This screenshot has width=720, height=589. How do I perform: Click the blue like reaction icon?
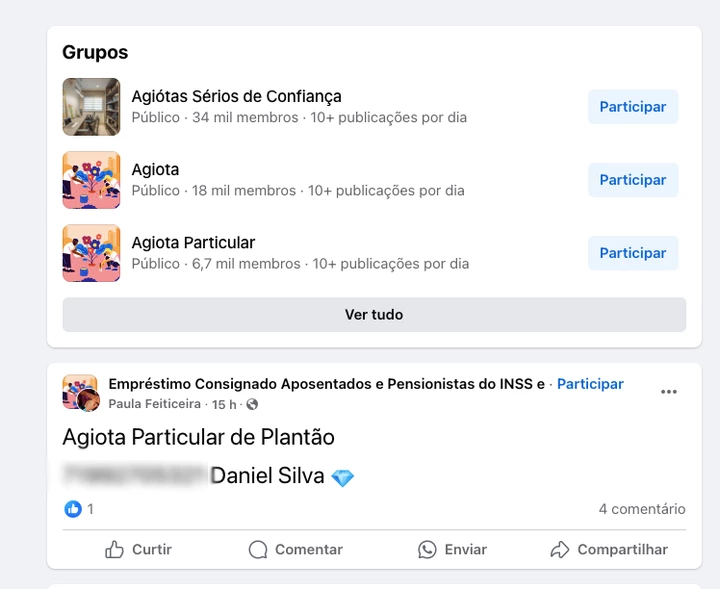(x=73, y=509)
